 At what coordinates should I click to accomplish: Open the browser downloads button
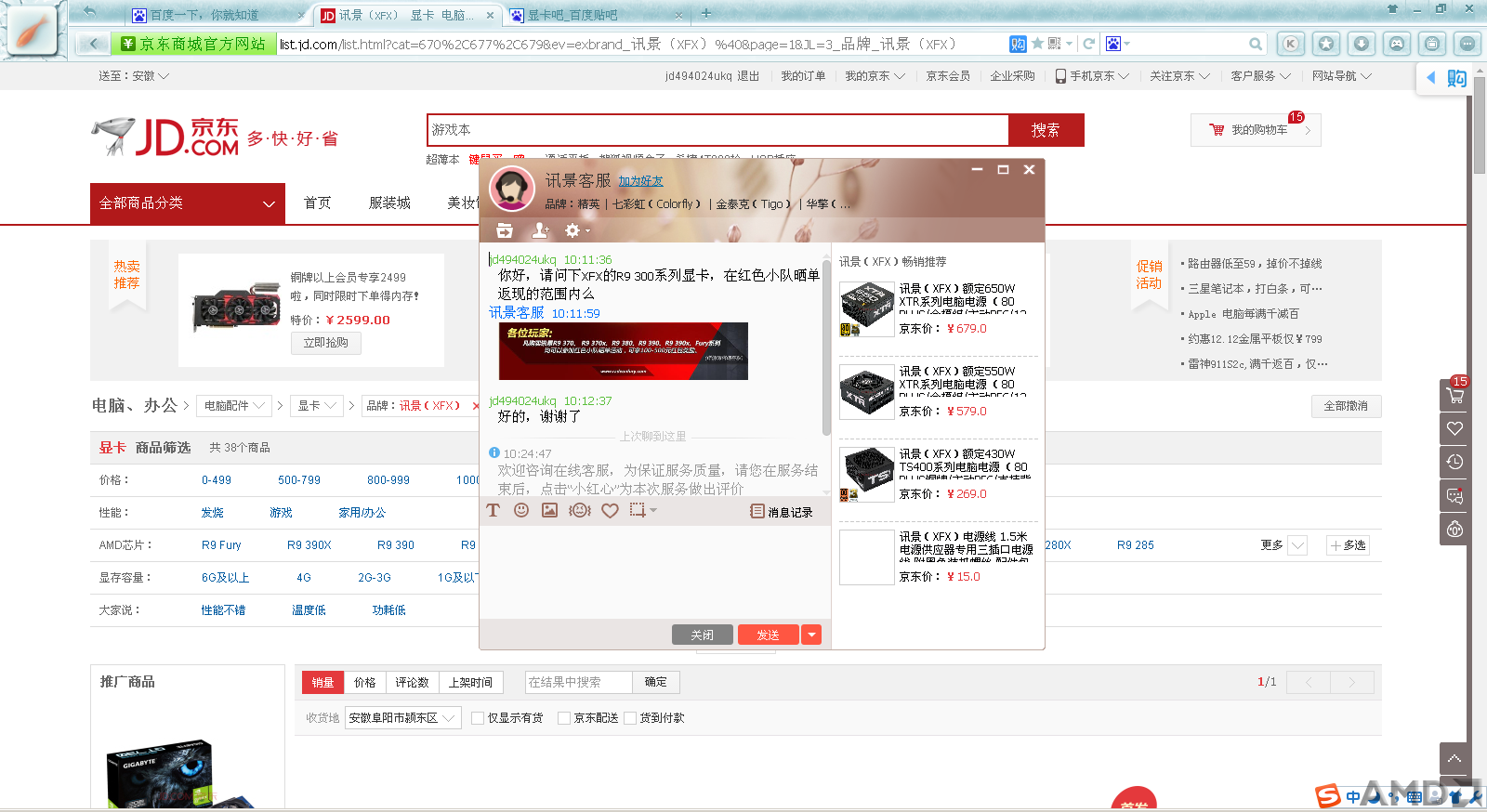1361,44
